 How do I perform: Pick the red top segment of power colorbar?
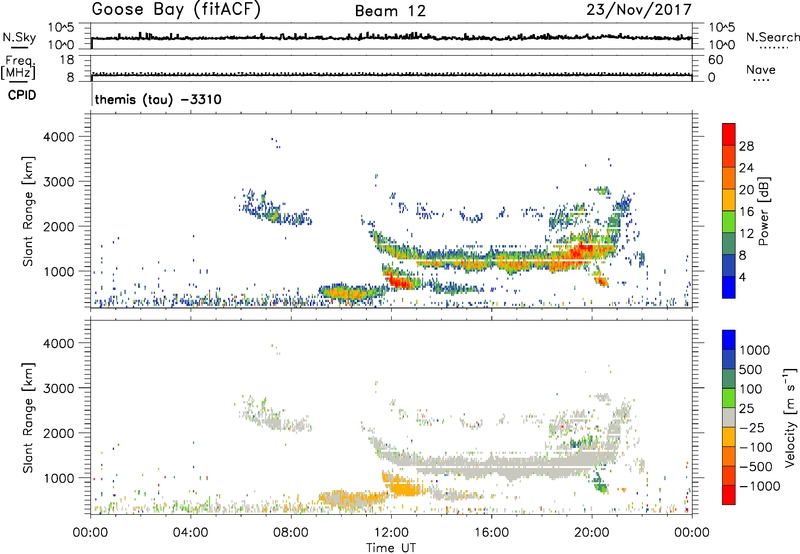point(729,134)
